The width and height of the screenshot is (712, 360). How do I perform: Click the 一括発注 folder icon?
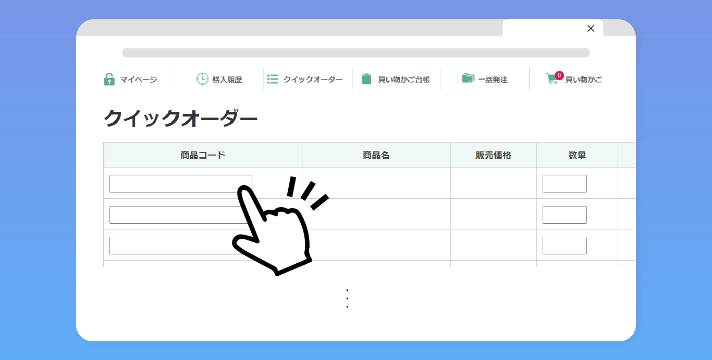point(468,78)
